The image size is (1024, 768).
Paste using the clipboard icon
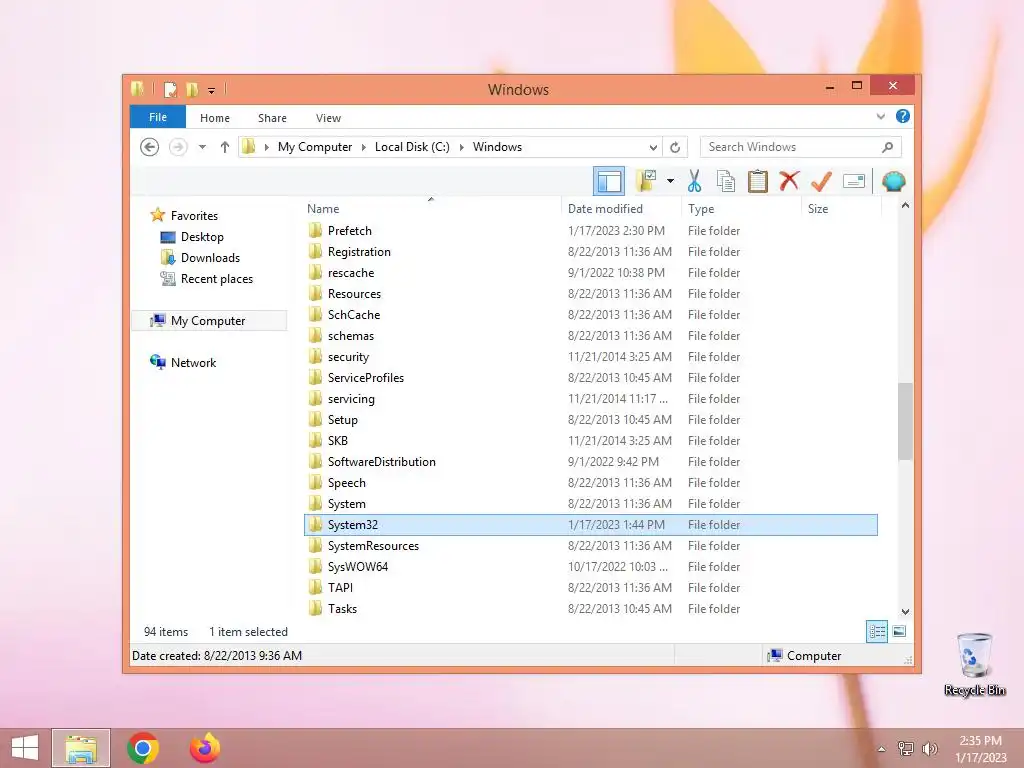758,181
